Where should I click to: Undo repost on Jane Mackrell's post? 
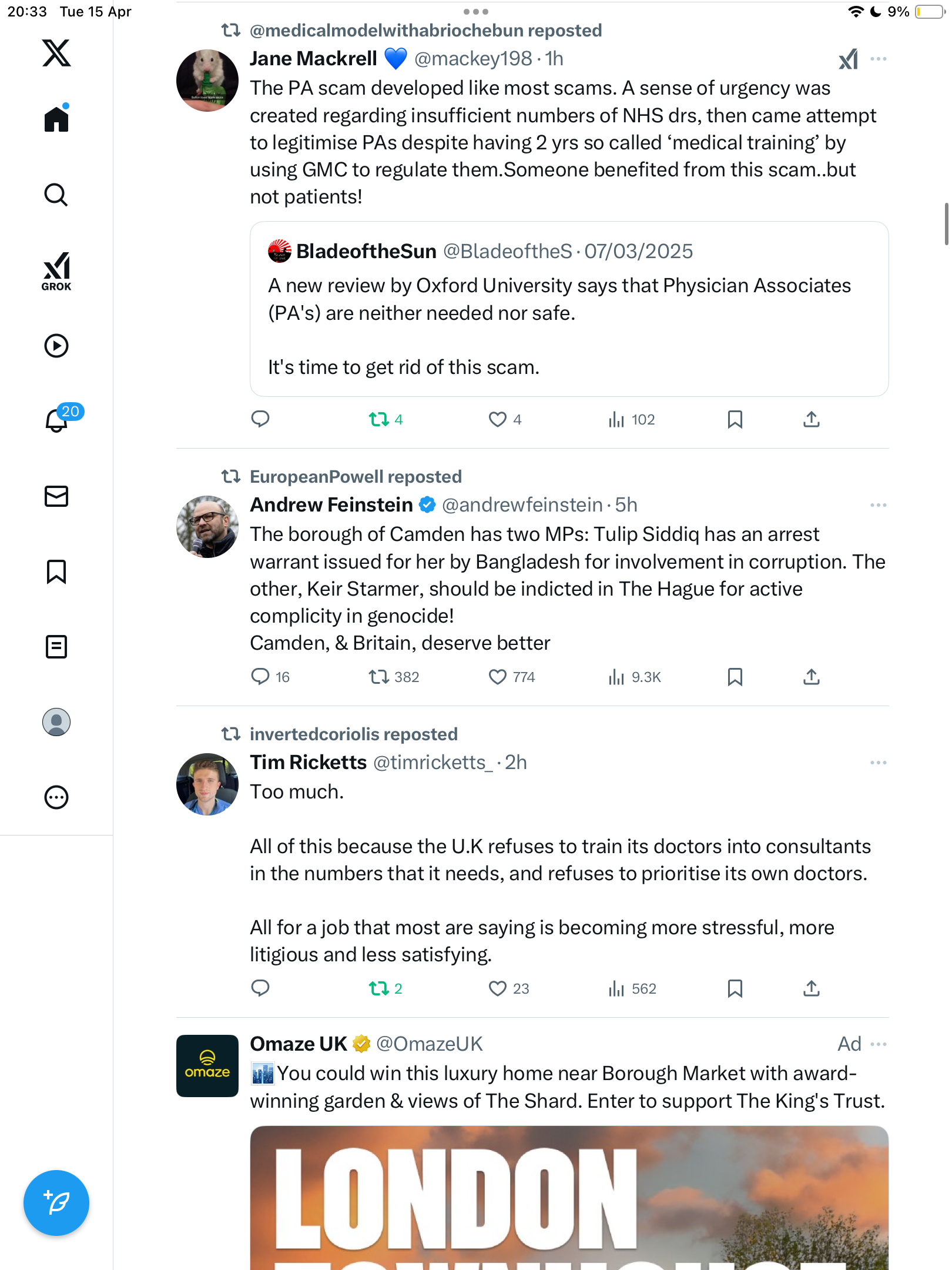386,419
